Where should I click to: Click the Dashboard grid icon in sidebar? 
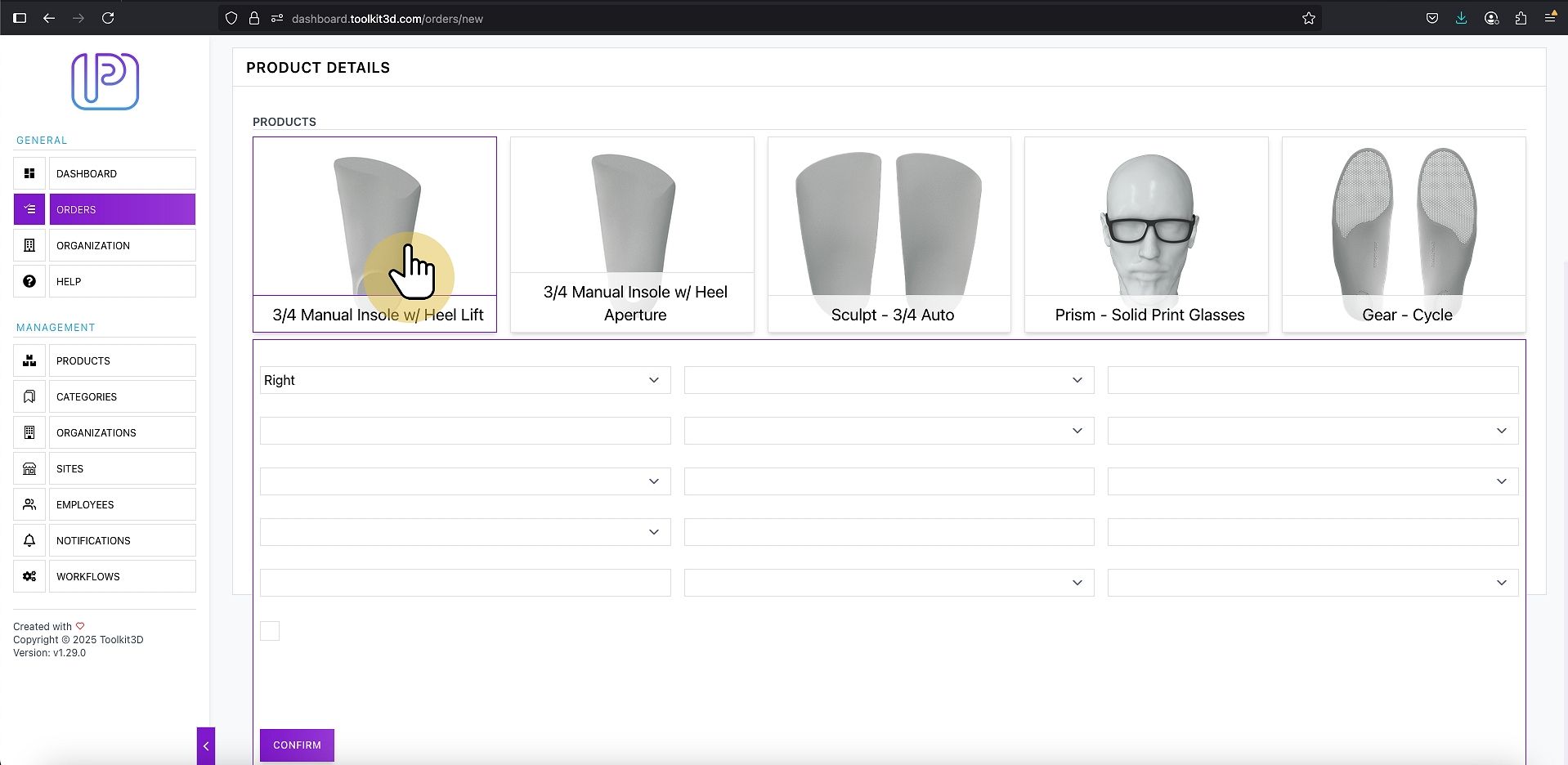[29, 173]
